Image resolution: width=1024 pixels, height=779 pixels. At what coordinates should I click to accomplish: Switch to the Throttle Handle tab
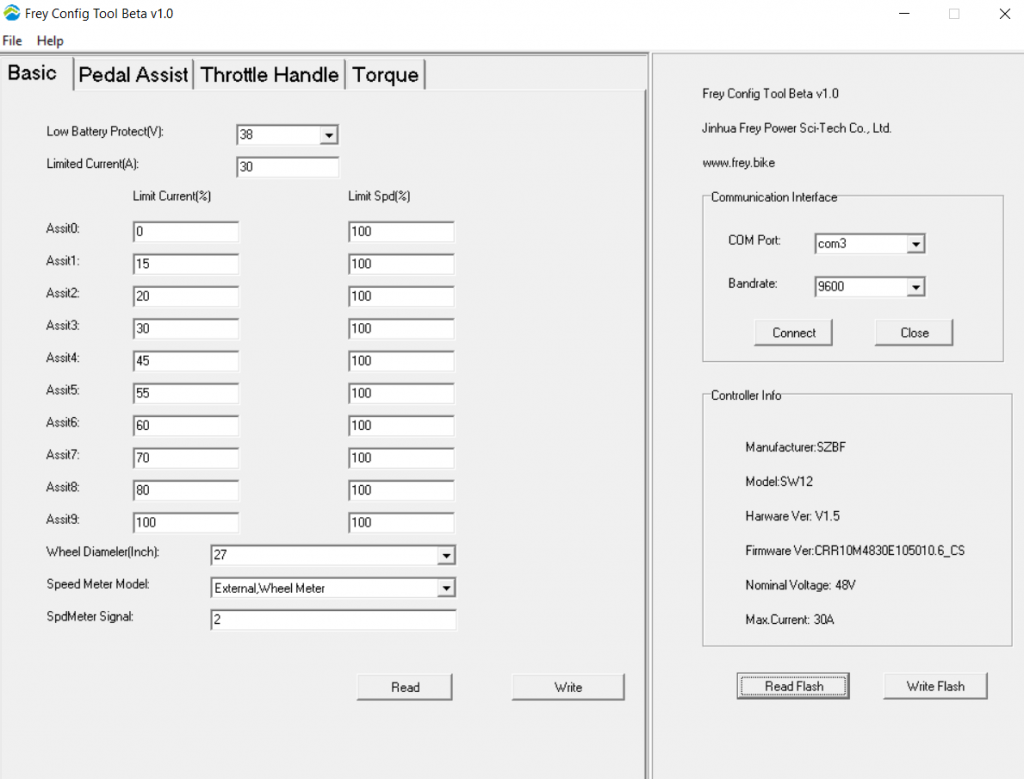click(x=268, y=74)
